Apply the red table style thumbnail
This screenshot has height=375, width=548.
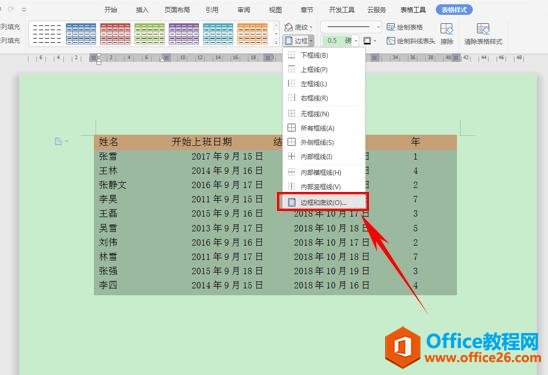[115, 34]
